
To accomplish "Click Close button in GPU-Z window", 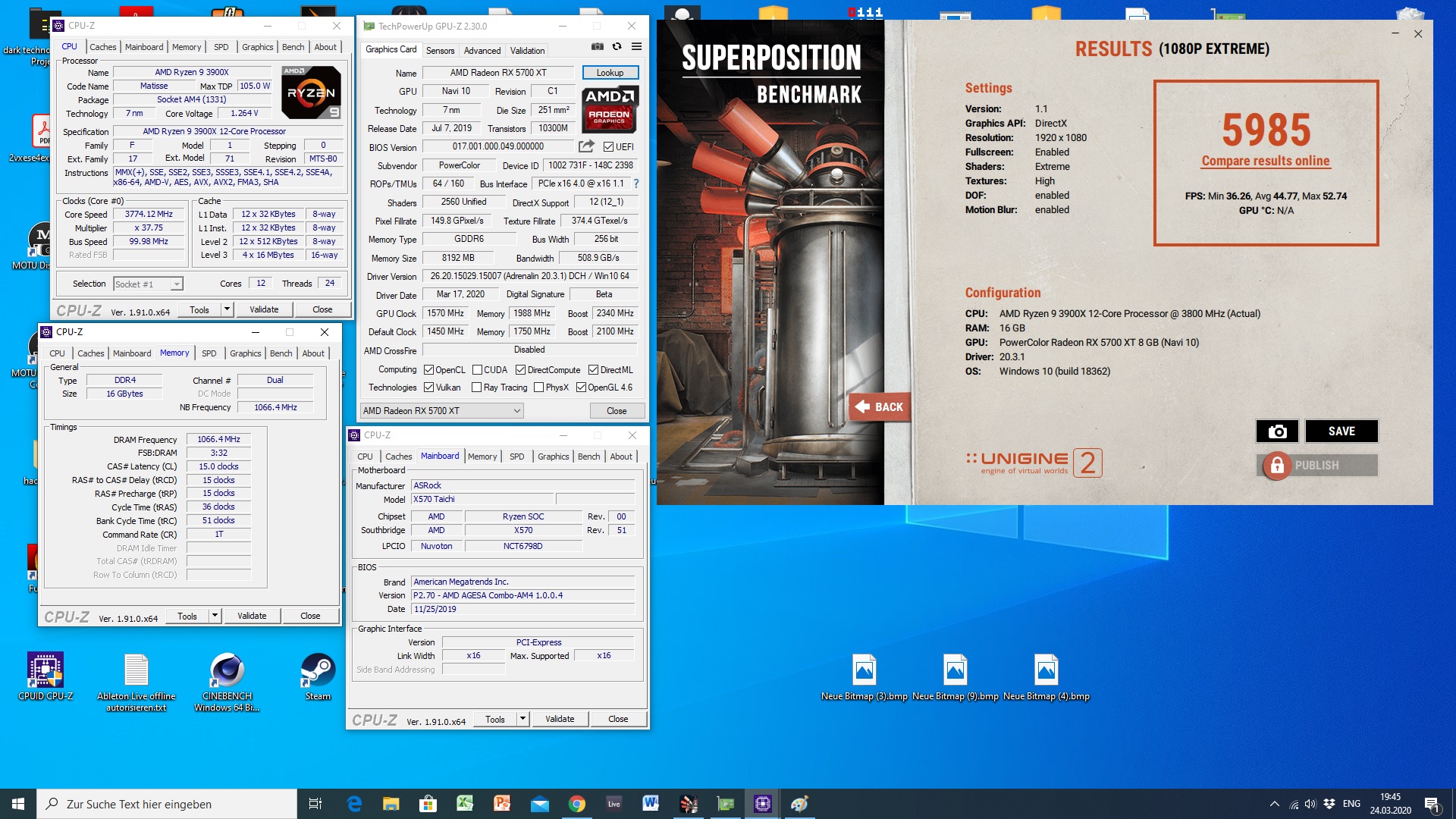I will 617,411.
